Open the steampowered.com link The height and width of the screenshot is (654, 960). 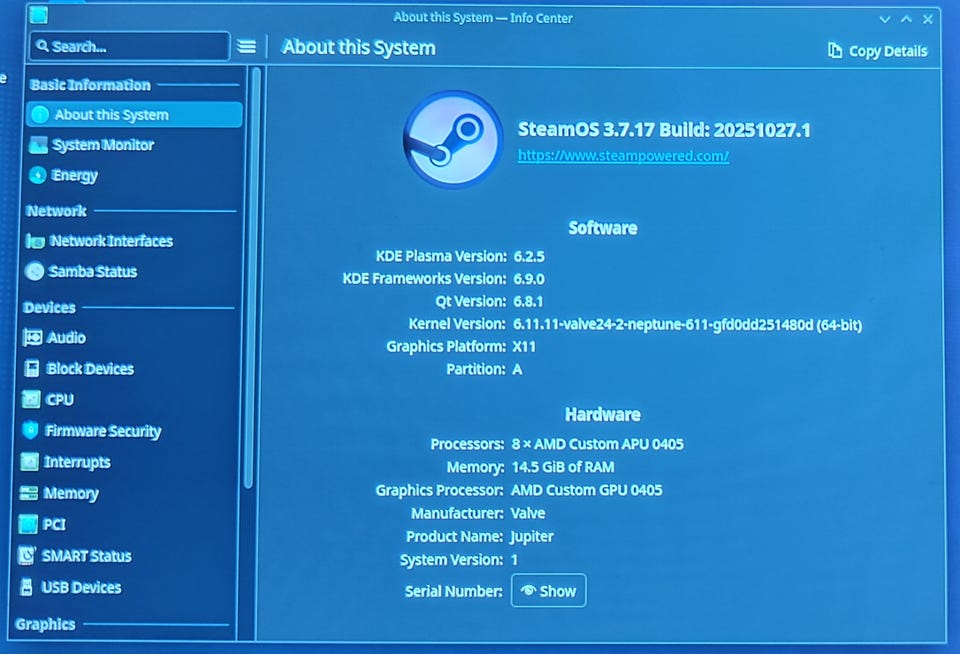[623, 156]
